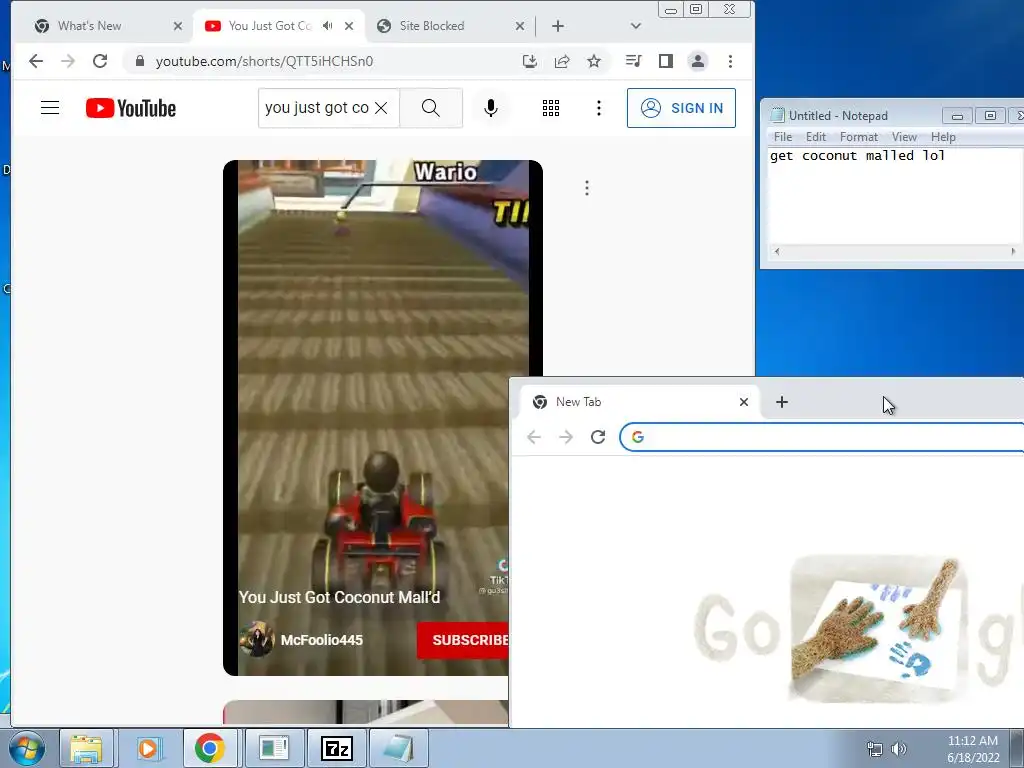Viewport: 1024px width, 768px height.
Task: Switch to Chrome via taskbar icon
Action: [210, 748]
